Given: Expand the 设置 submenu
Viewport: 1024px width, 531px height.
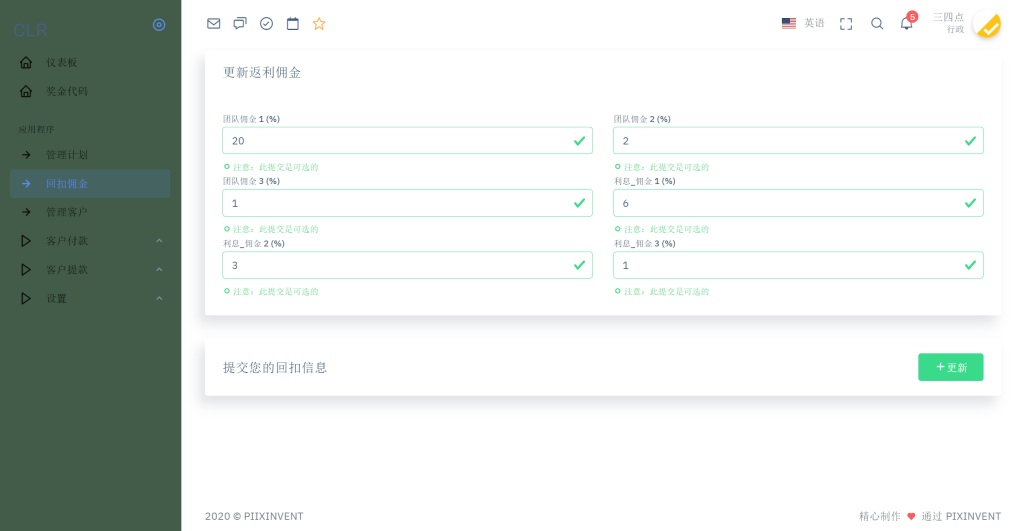Looking at the screenshot, I should pos(90,298).
